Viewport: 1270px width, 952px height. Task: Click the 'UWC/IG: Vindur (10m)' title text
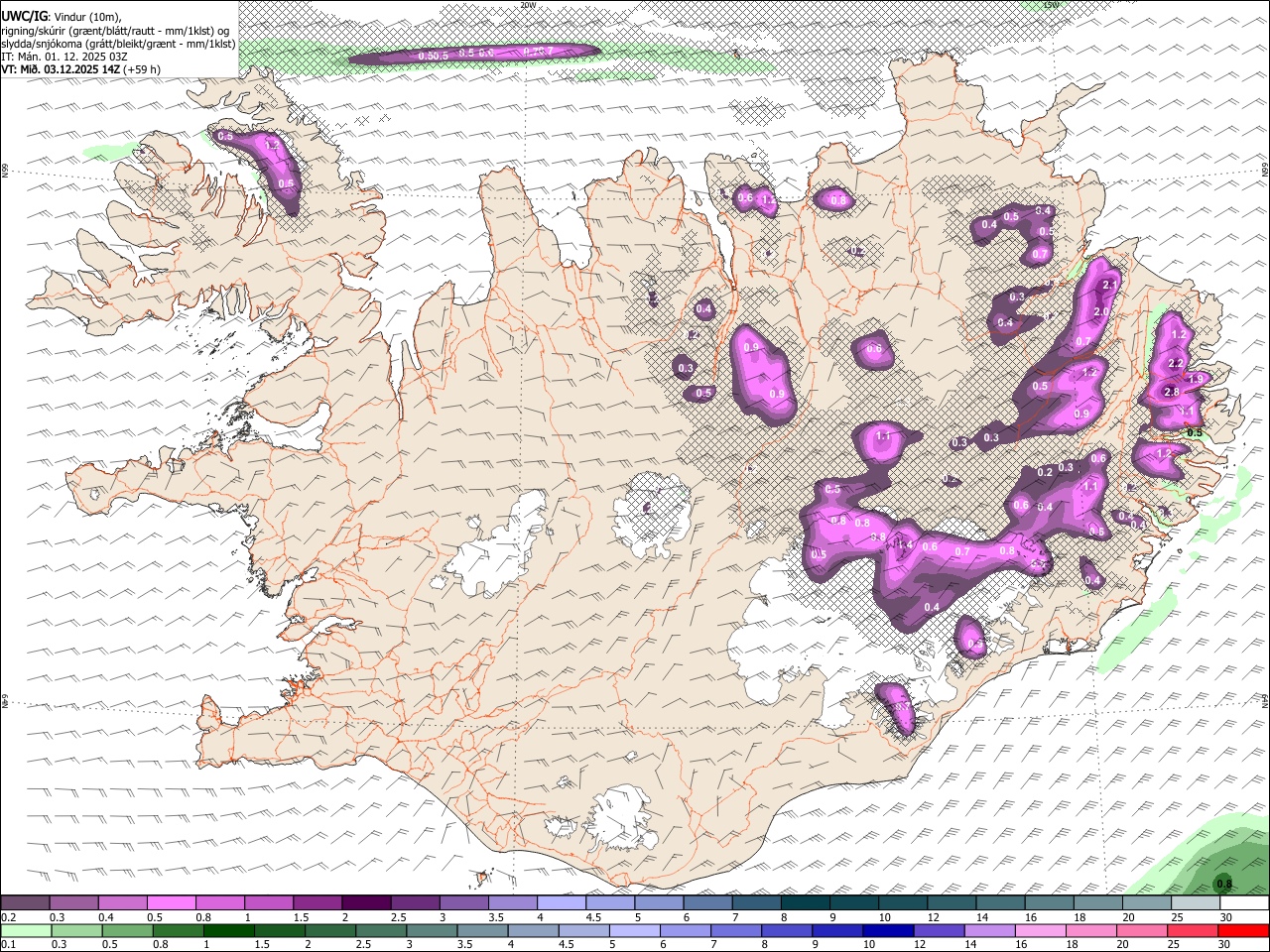(x=62, y=16)
